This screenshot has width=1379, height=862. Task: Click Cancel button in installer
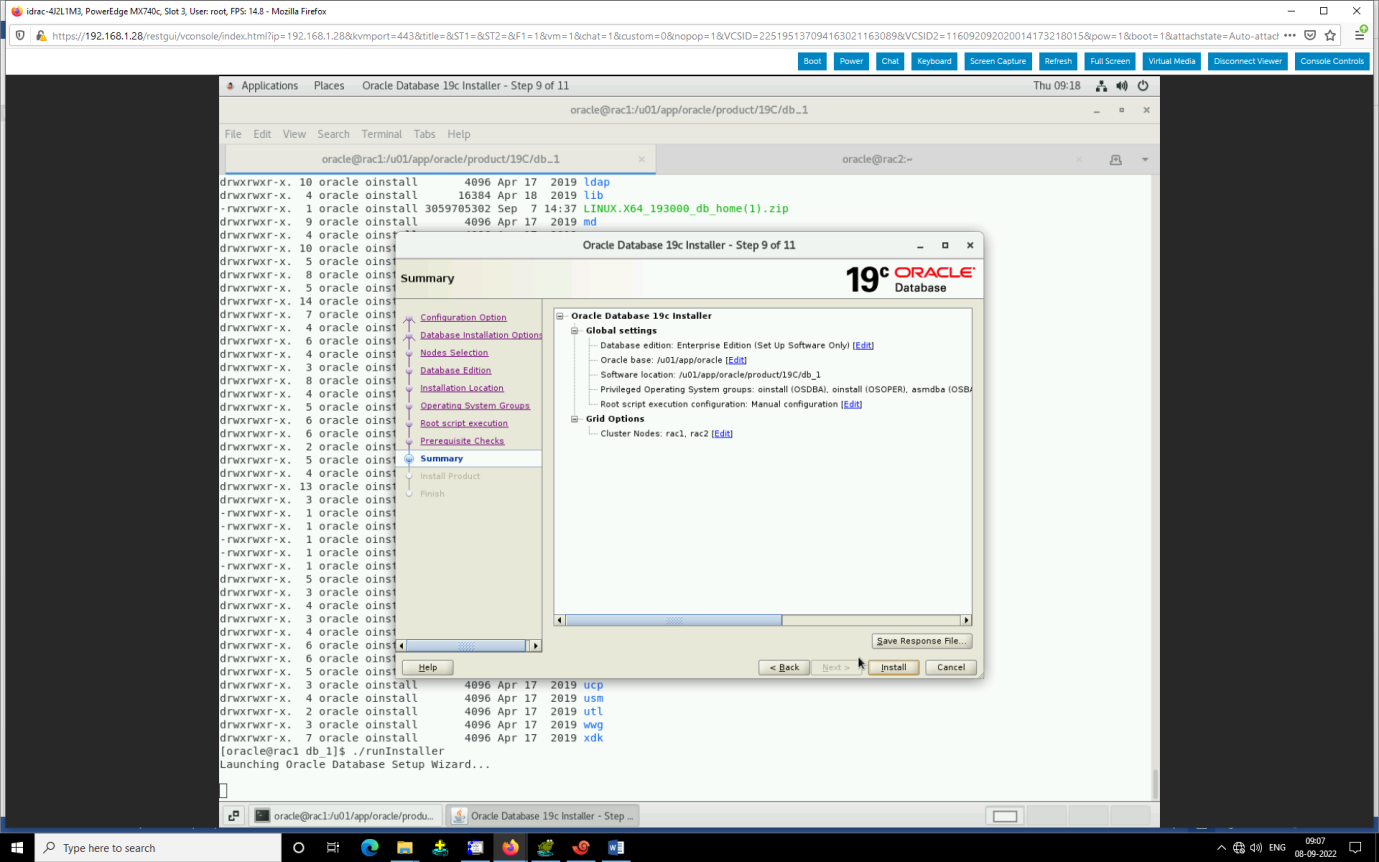tap(951, 667)
